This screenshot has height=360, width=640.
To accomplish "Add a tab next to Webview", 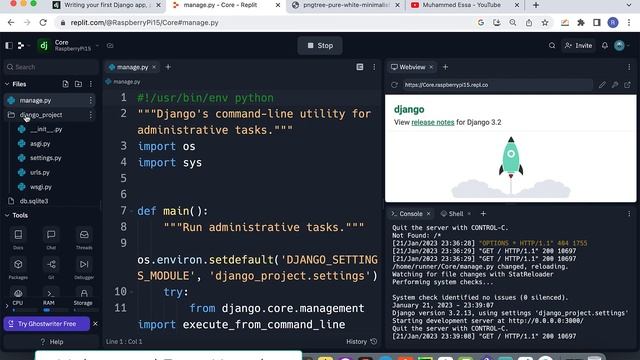I will pyautogui.click(x=445, y=67).
